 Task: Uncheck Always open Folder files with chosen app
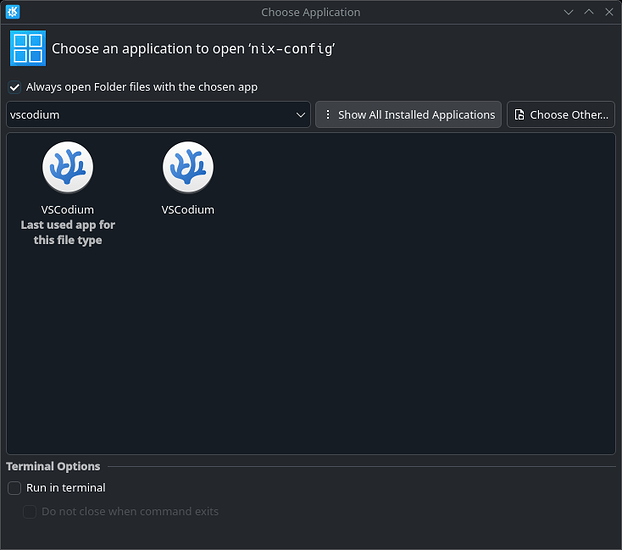click(14, 87)
